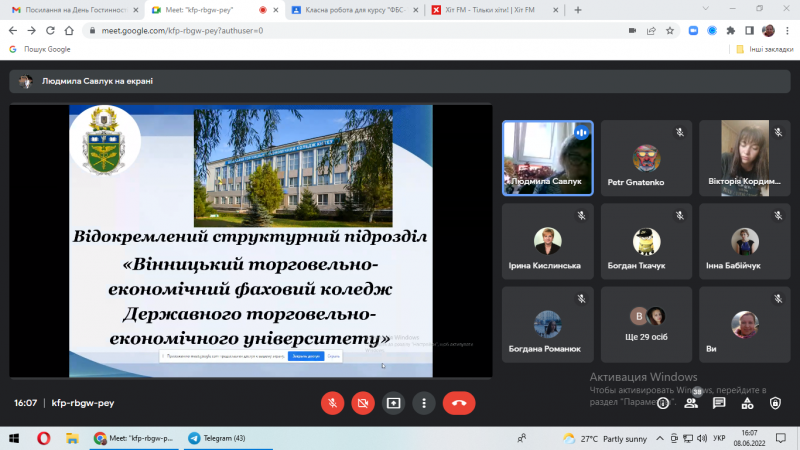Switch to the Хіт FM tab
Screen dimensions: 800x450
coord(494,10)
